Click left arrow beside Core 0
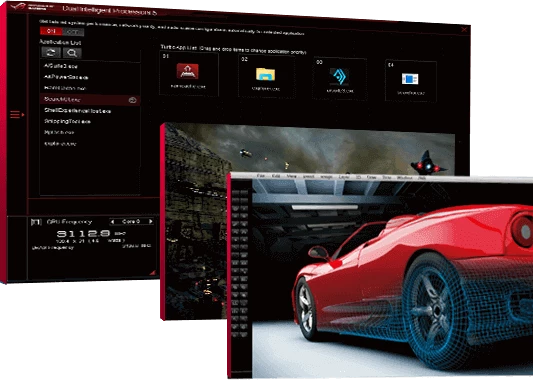533x380 pixels. (x=112, y=222)
